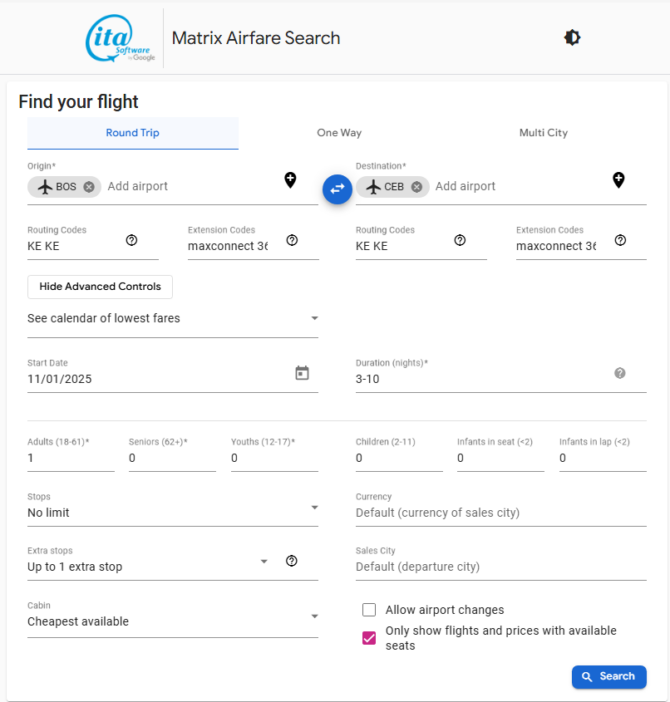Expand See calendar of lowest fares dropdown
The height and width of the screenshot is (702, 670).
click(172, 319)
